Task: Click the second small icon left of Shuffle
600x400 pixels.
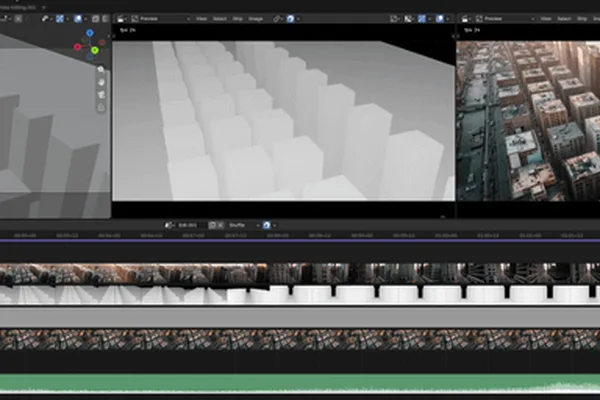Action: pyautogui.click(x=220, y=225)
